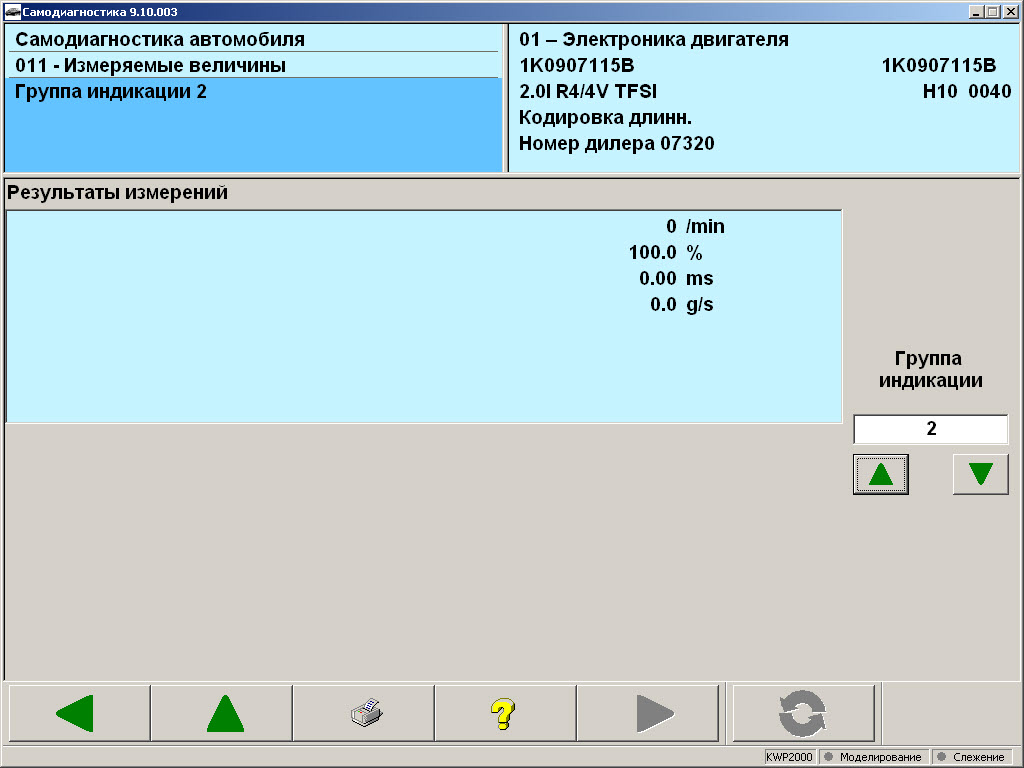The image size is (1024, 768).
Task: Click the gray right-arrow forward button
Action: [x=647, y=713]
